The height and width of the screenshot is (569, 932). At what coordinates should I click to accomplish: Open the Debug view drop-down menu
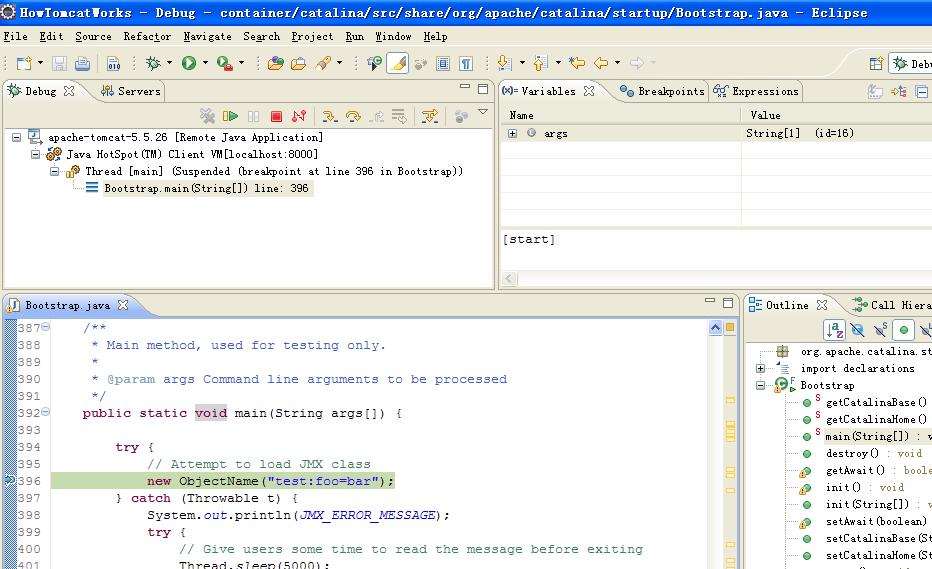(483, 112)
